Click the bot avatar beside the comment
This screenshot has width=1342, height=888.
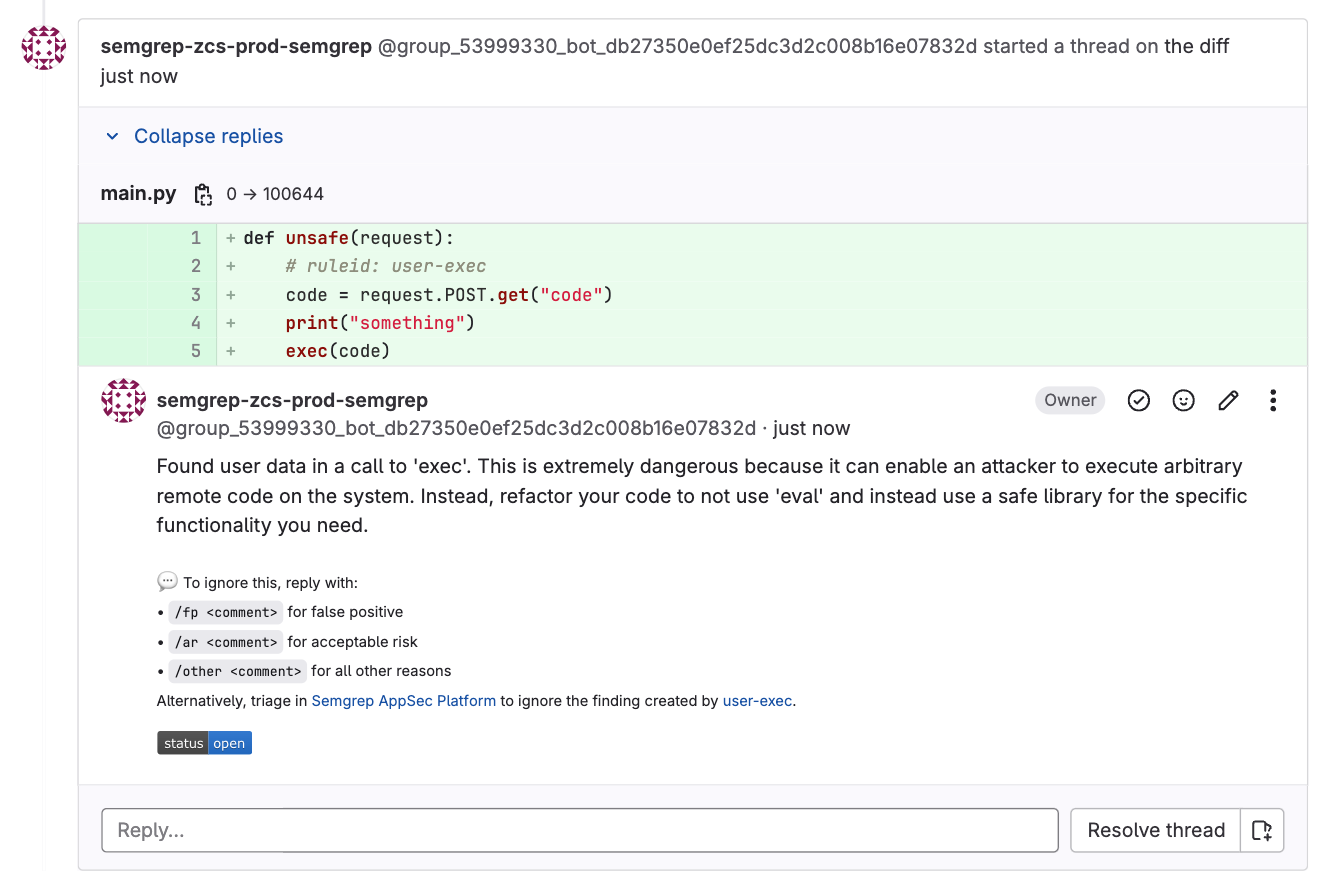[x=123, y=400]
